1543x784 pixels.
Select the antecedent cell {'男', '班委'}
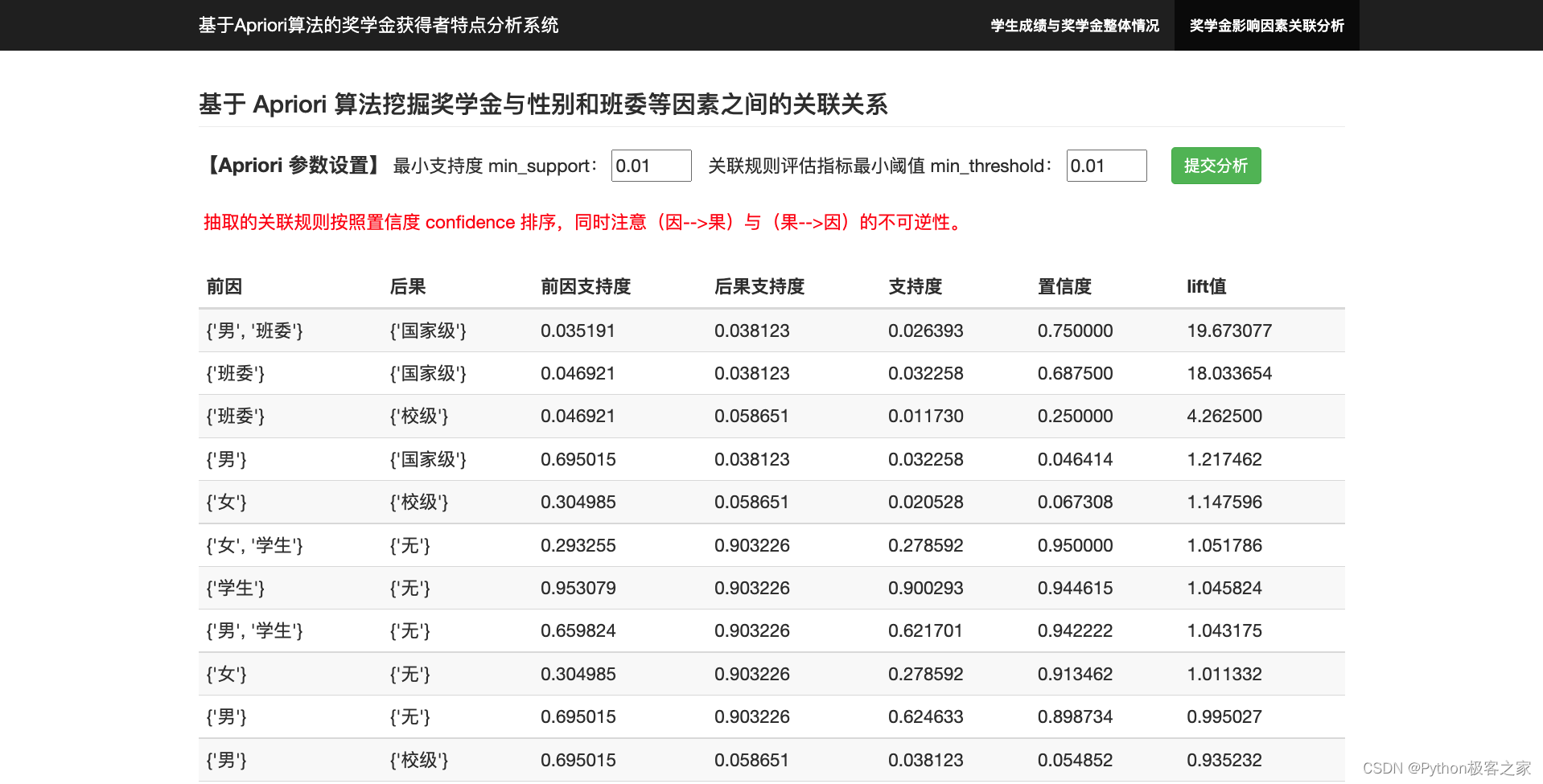[254, 330]
